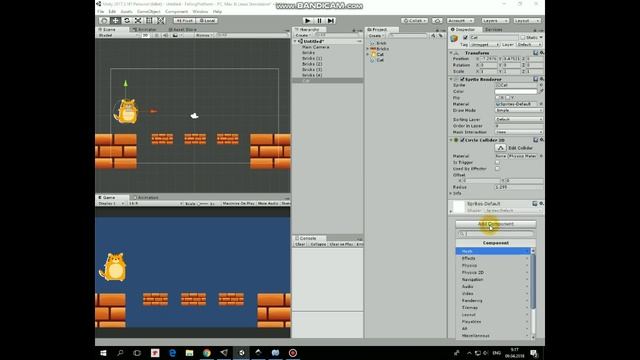Screen dimensions: 640x360
Task: Select Main Camera in the Hierarchy
Action: (316, 47)
